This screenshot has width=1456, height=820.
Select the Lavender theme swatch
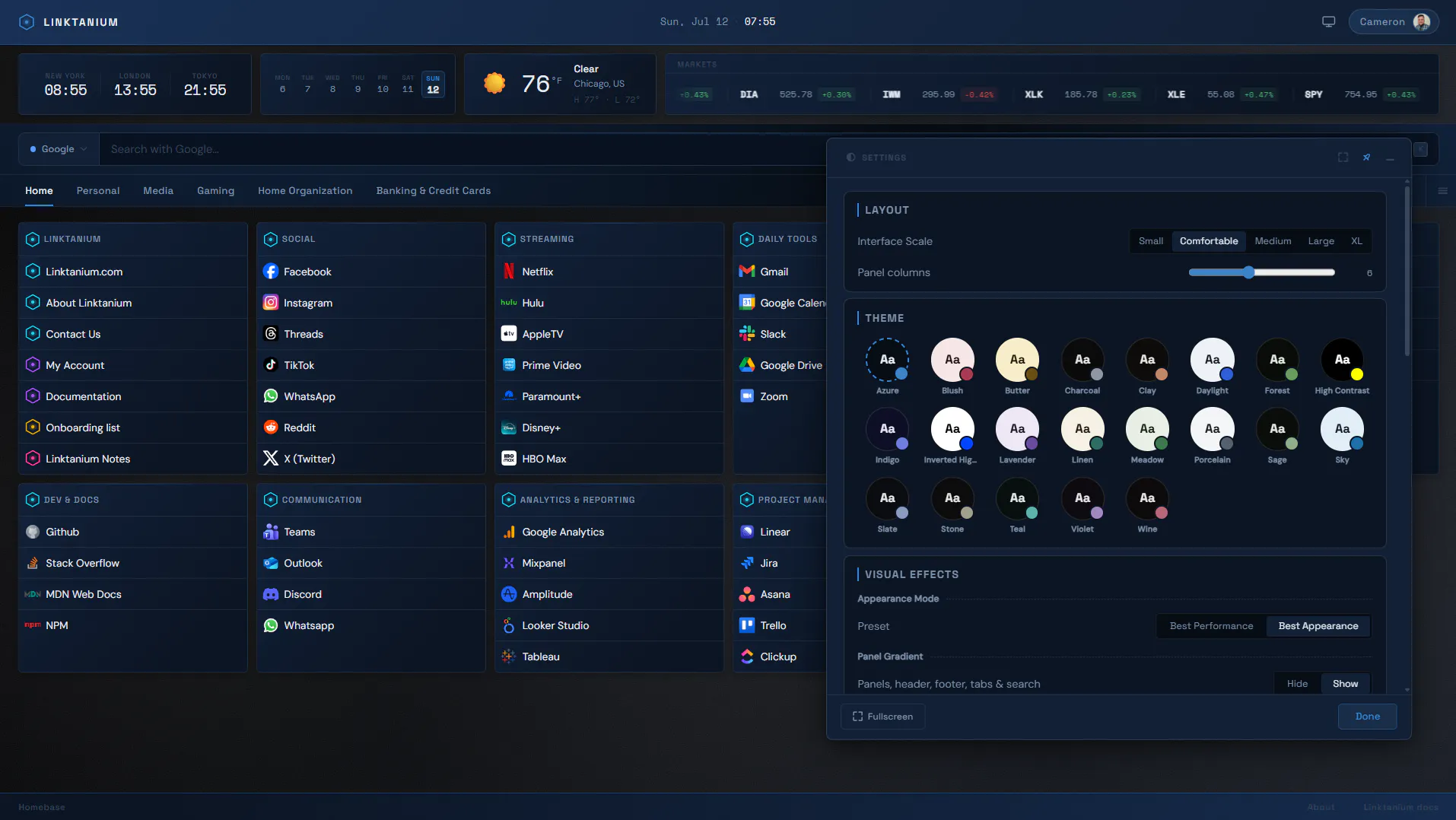click(x=1017, y=429)
